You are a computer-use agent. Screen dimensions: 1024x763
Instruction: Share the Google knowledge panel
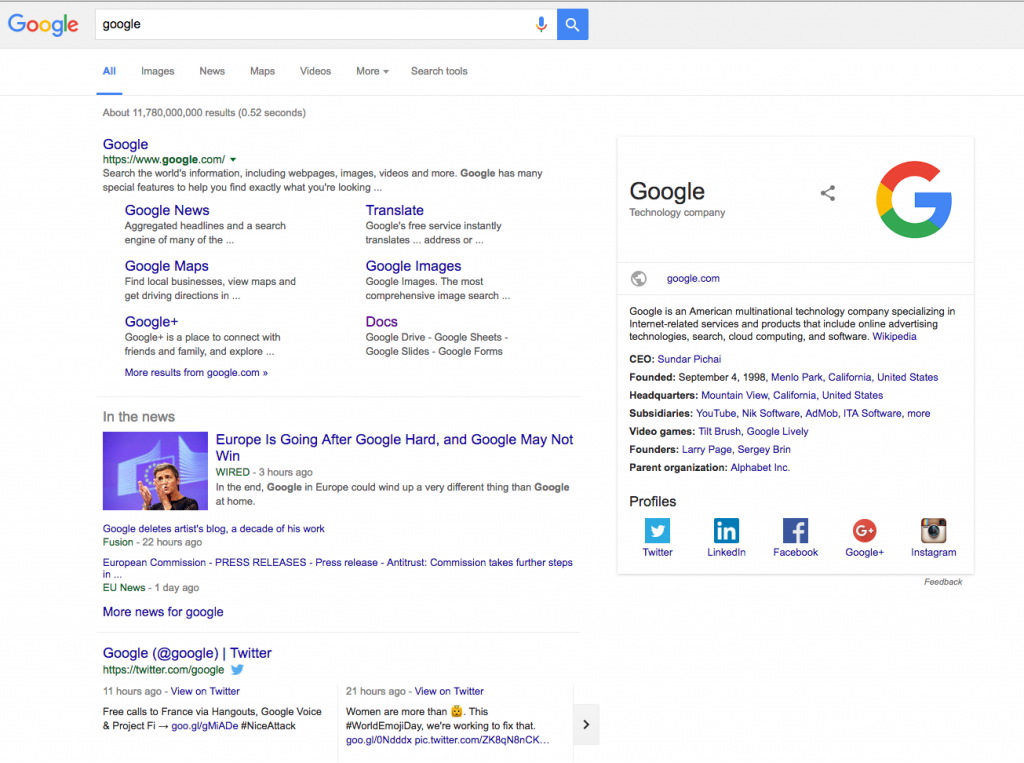828,193
